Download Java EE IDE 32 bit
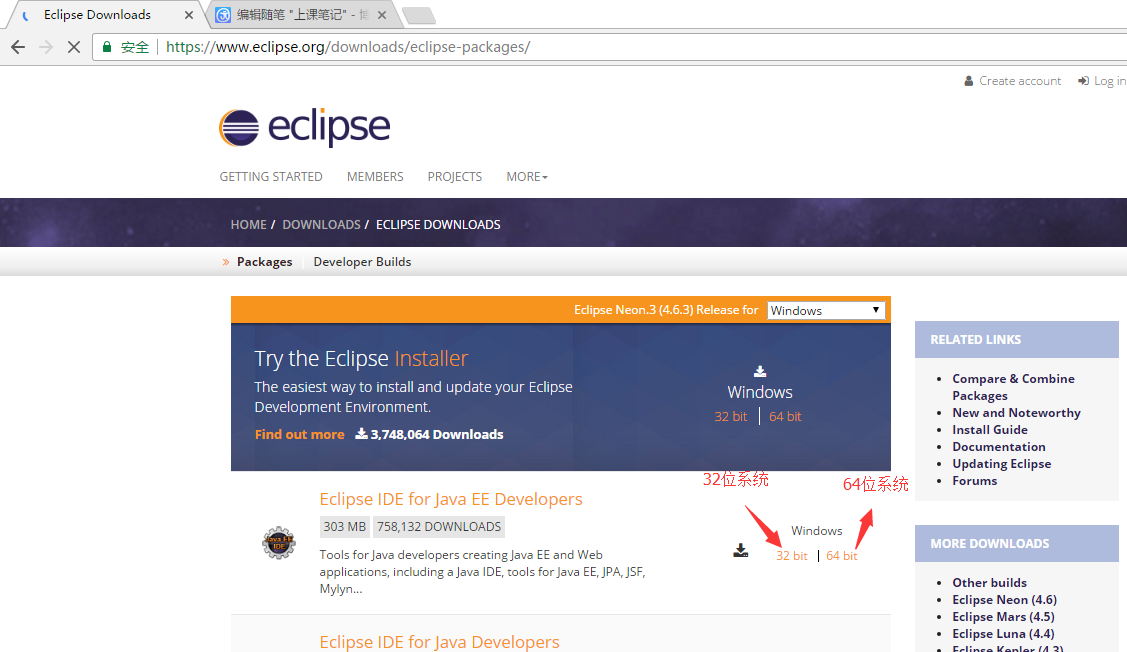1127x652 pixels. (791, 556)
